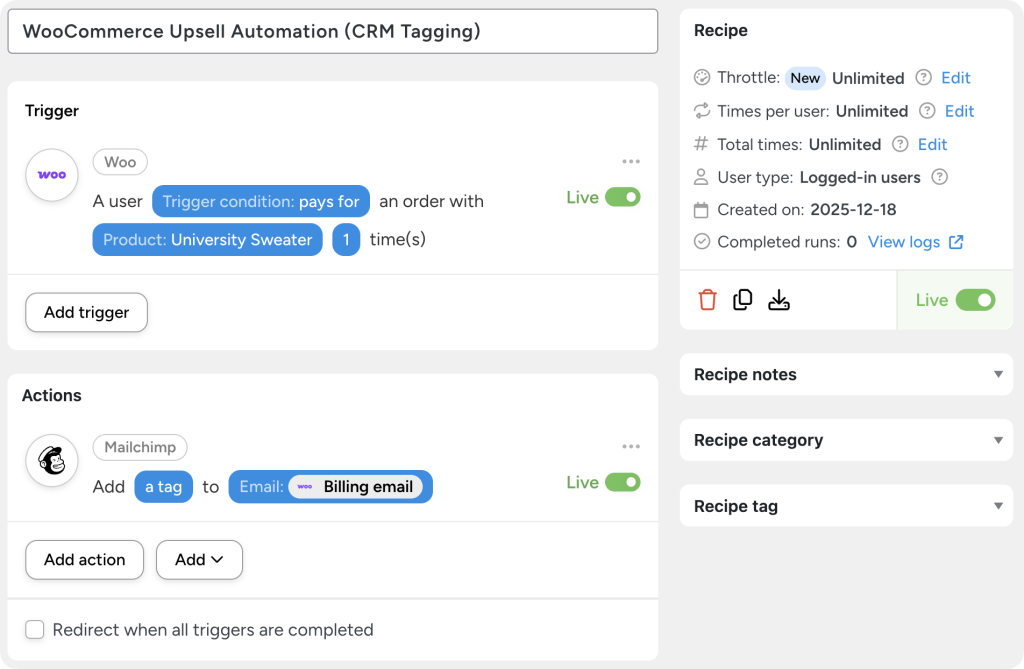Duplicate the recipe with the copy icon
Image resolution: width=1024 pixels, height=669 pixels.
[x=743, y=299]
